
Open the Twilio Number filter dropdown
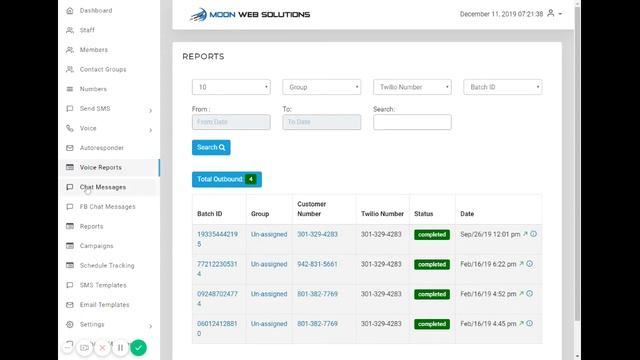point(412,87)
